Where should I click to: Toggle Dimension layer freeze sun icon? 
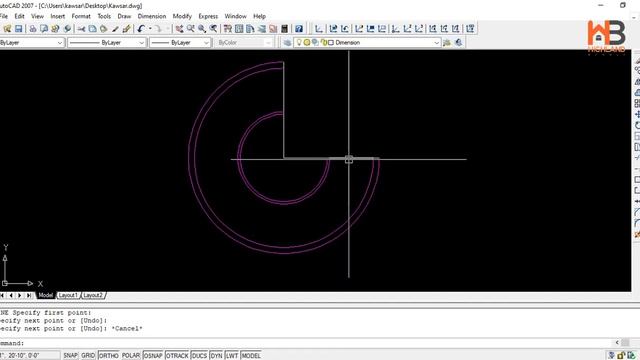click(x=307, y=42)
